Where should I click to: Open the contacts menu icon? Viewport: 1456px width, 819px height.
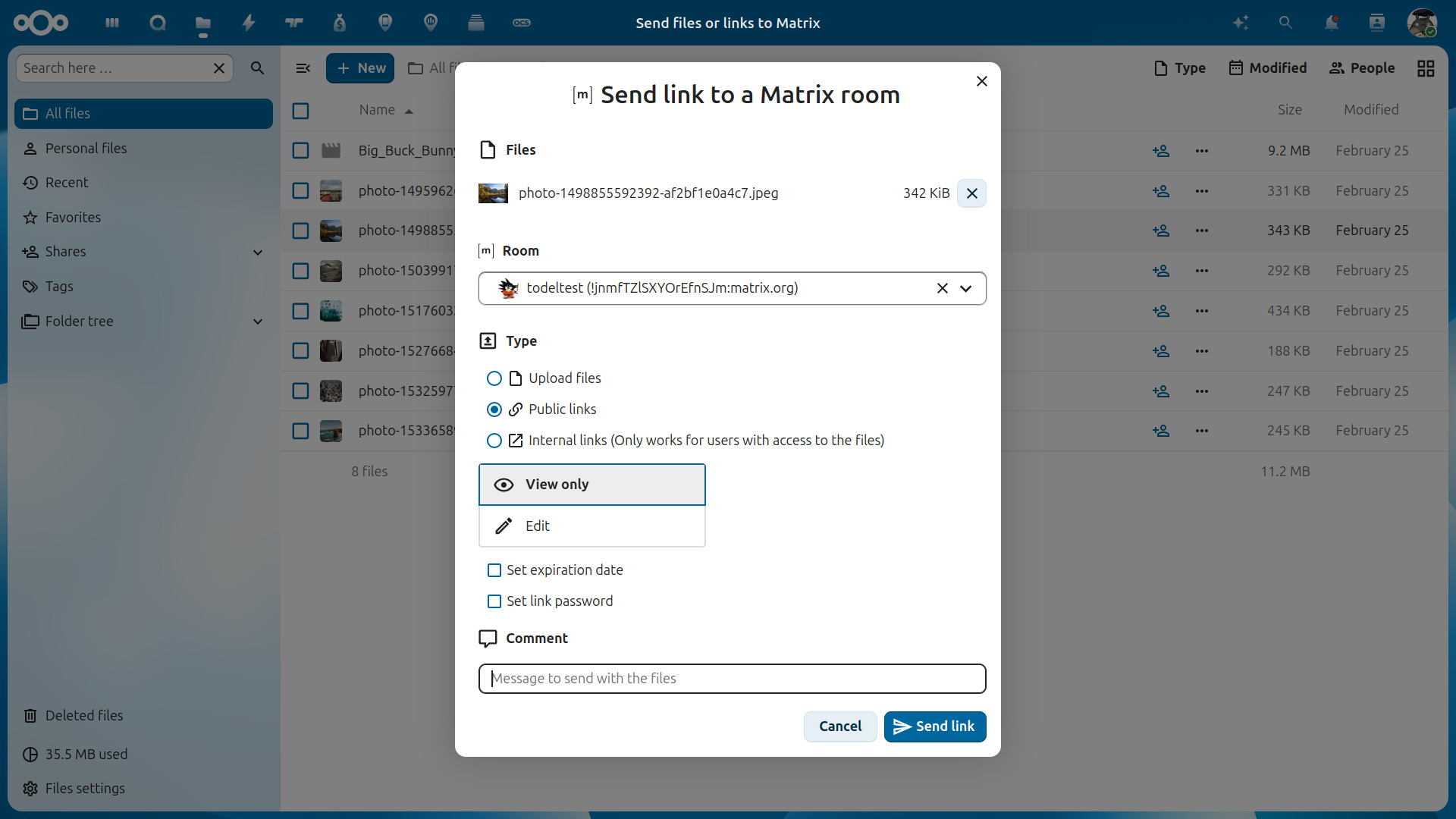pyautogui.click(x=1377, y=23)
